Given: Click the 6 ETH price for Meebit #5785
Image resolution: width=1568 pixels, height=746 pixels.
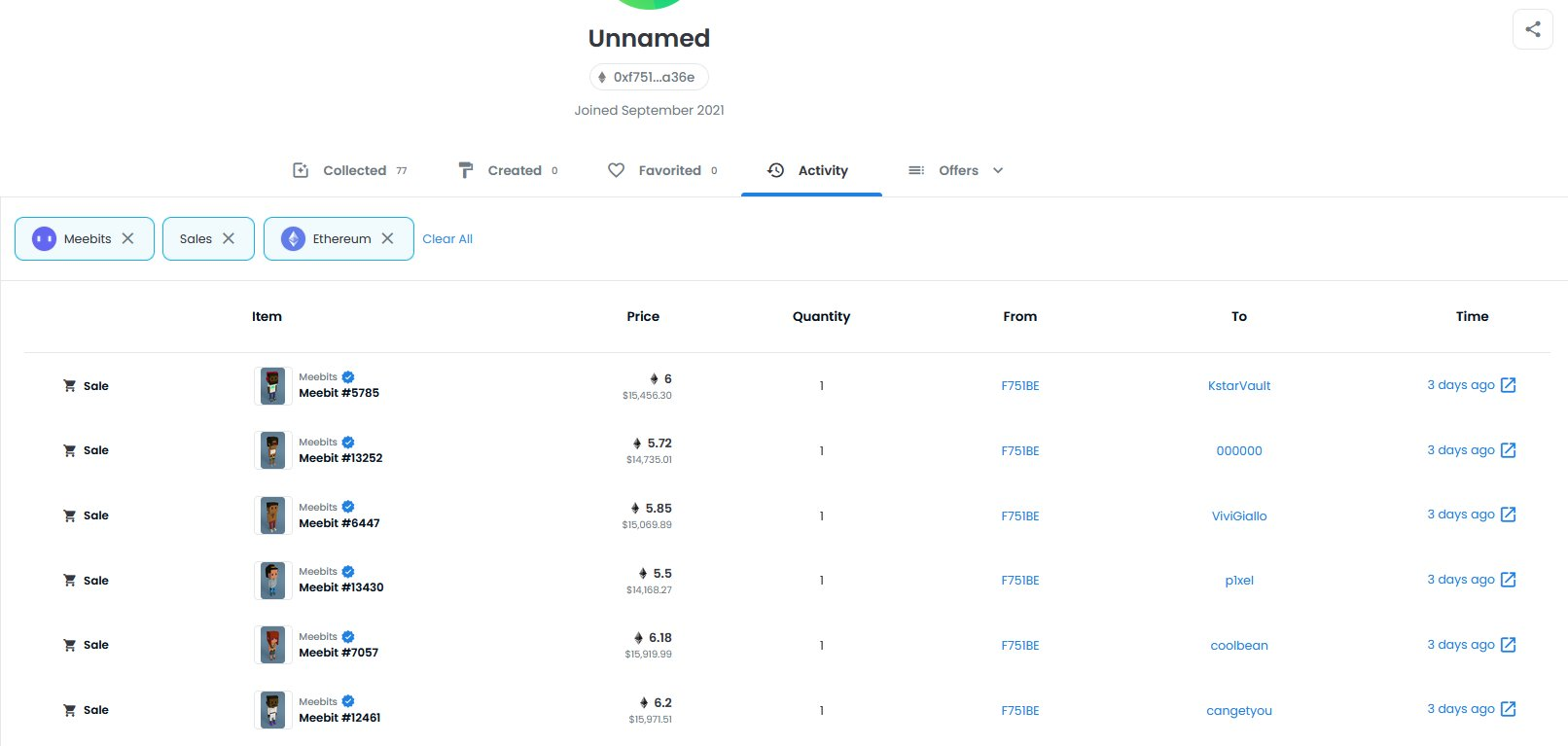Looking at the screenshot, I should point(667,379).
